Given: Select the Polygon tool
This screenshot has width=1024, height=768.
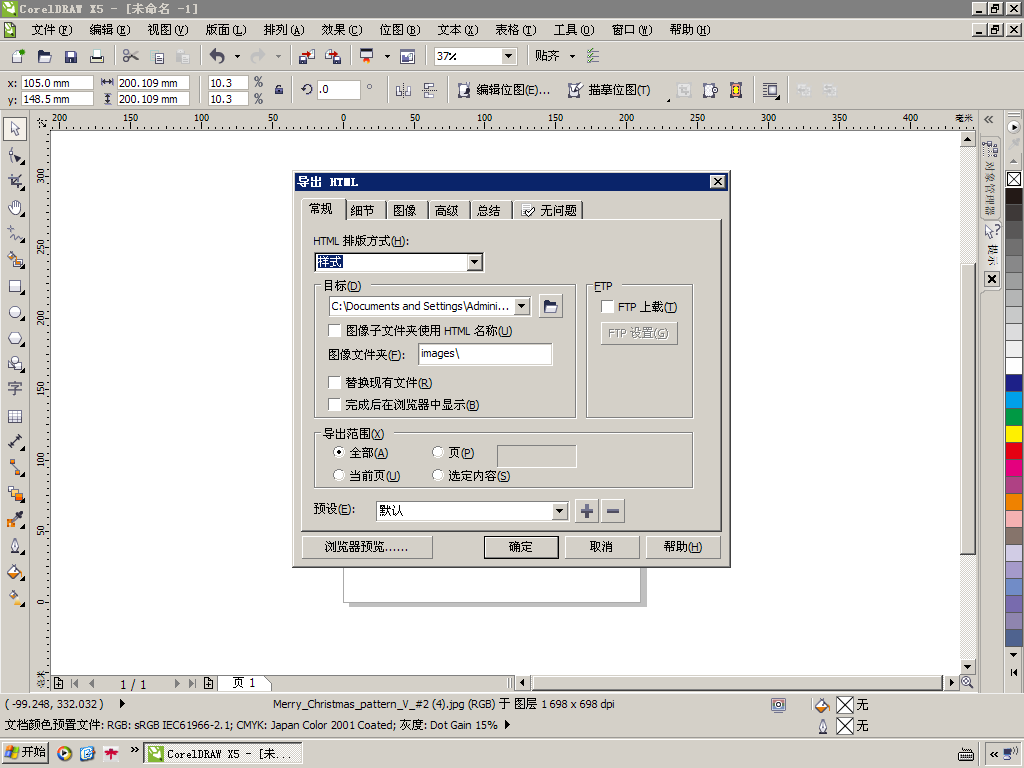Looking at the screenshot, I should point(15,339).
